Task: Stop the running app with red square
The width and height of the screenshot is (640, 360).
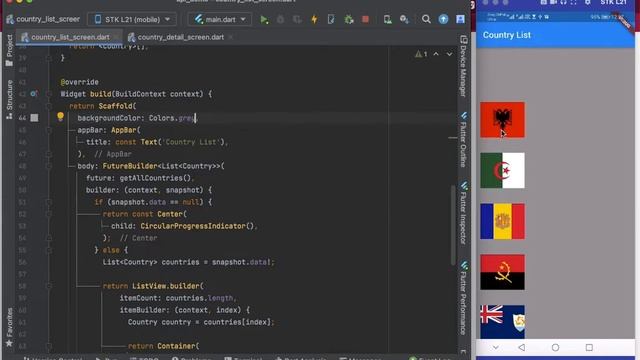Action: coord(365,19)
